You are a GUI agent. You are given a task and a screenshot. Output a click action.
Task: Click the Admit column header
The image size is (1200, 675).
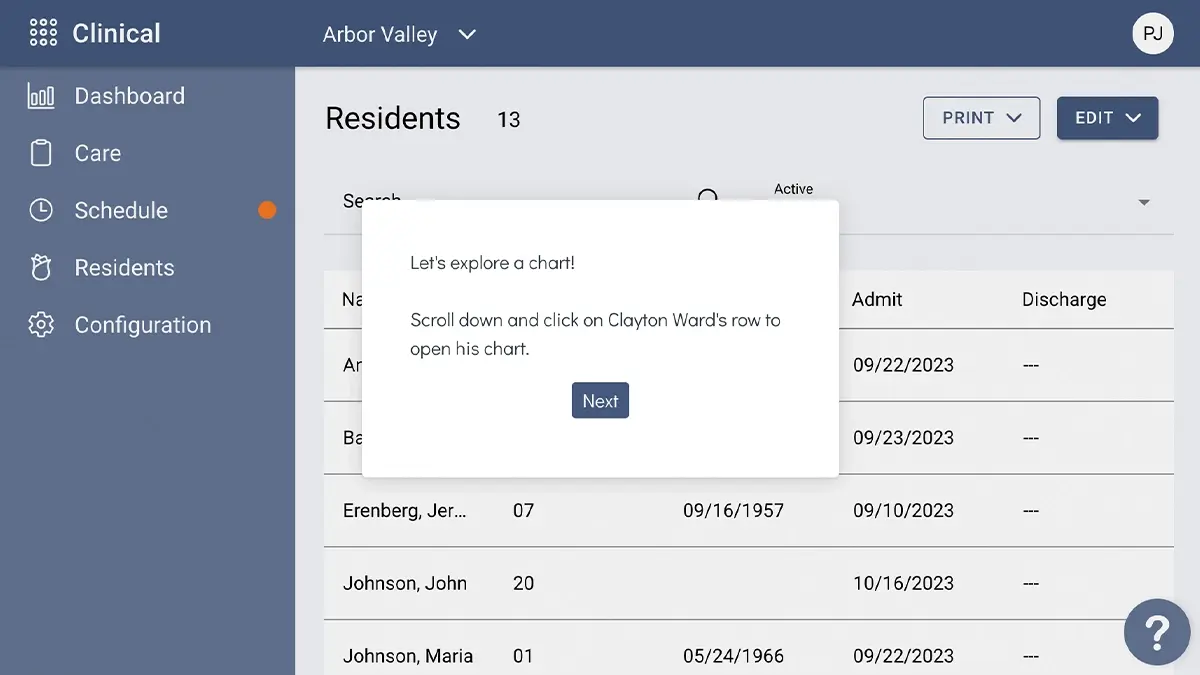877,300
